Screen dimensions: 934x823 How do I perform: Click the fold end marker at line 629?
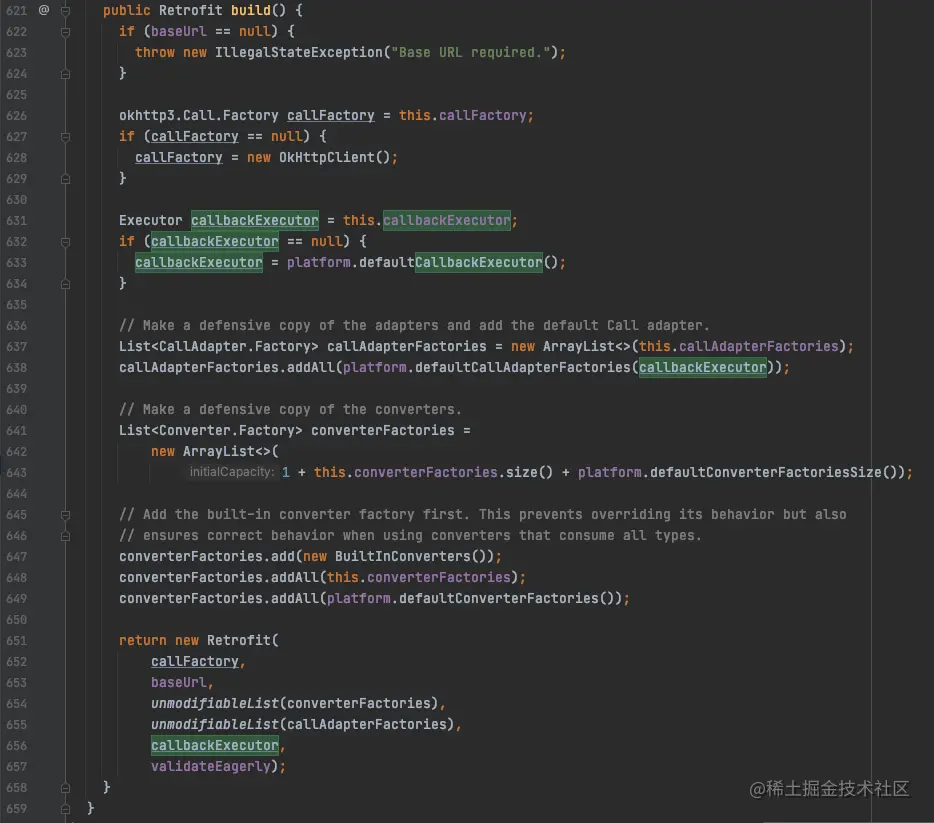66,179
